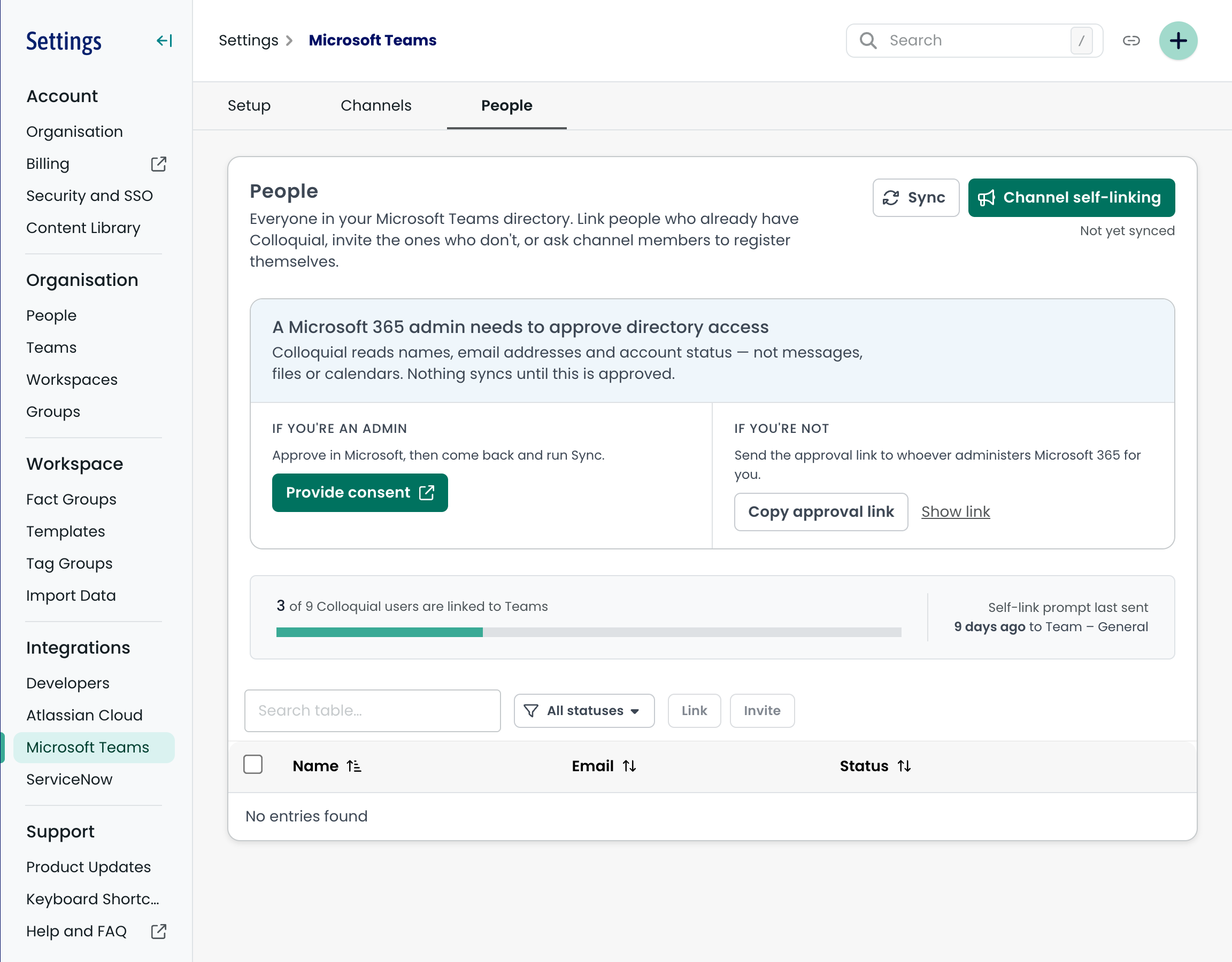This screenshot has width=1232, height=962.
Task: Open Teams in the sidebar
Action: click(51, 347)
